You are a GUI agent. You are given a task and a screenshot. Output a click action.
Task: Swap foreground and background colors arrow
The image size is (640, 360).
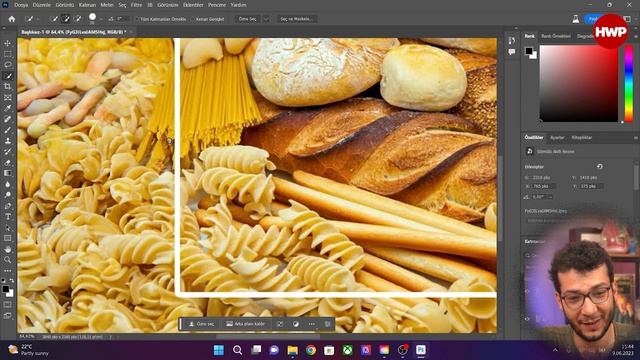(12, 280)
